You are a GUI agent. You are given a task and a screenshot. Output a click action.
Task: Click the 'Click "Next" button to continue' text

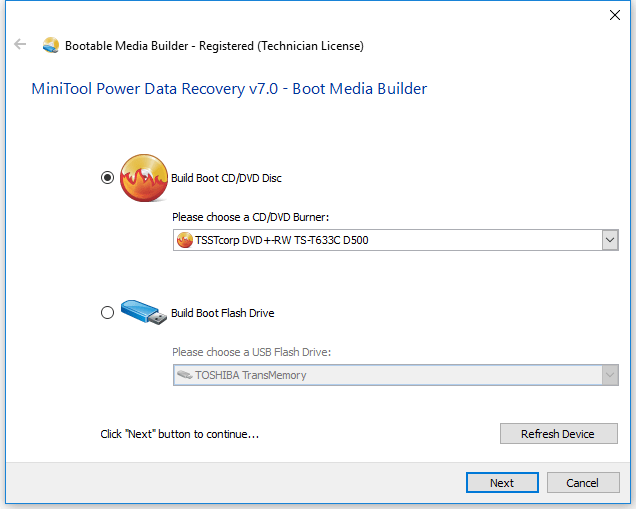click(179, 434)
